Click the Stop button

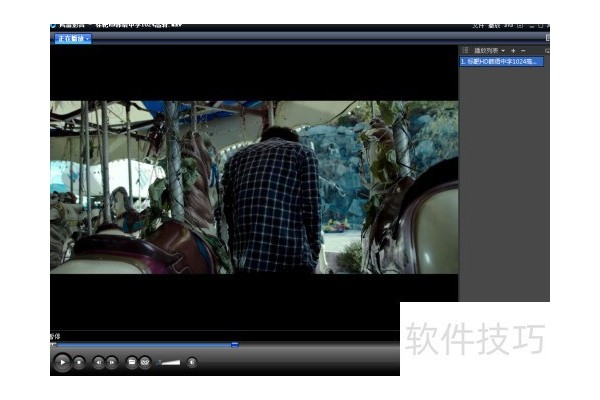pyautogui.click(x=79, y=362)
